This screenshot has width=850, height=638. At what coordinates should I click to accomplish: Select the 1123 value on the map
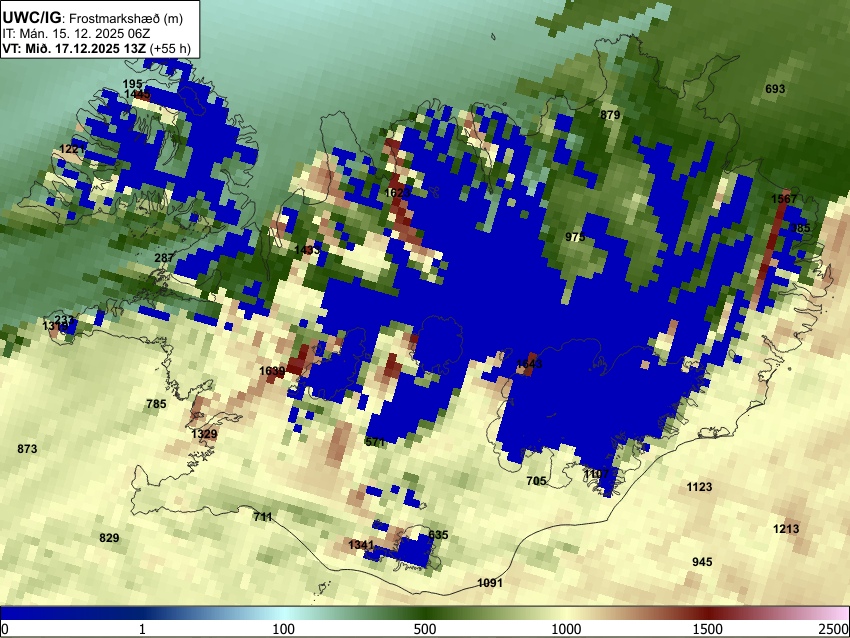pos(699,487)
